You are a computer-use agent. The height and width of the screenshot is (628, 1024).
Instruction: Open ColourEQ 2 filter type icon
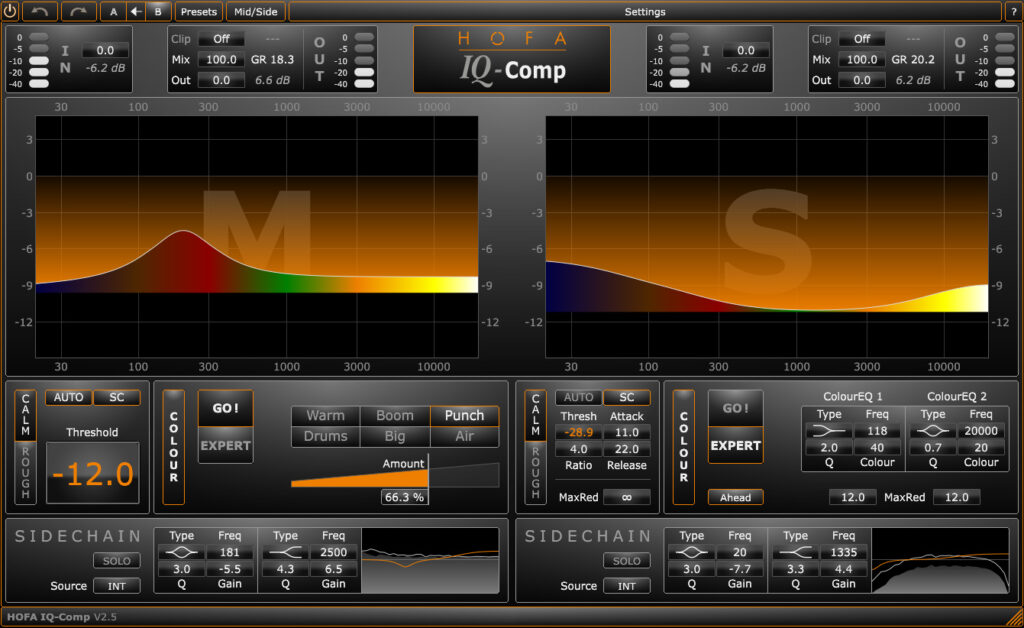[933, 431]
